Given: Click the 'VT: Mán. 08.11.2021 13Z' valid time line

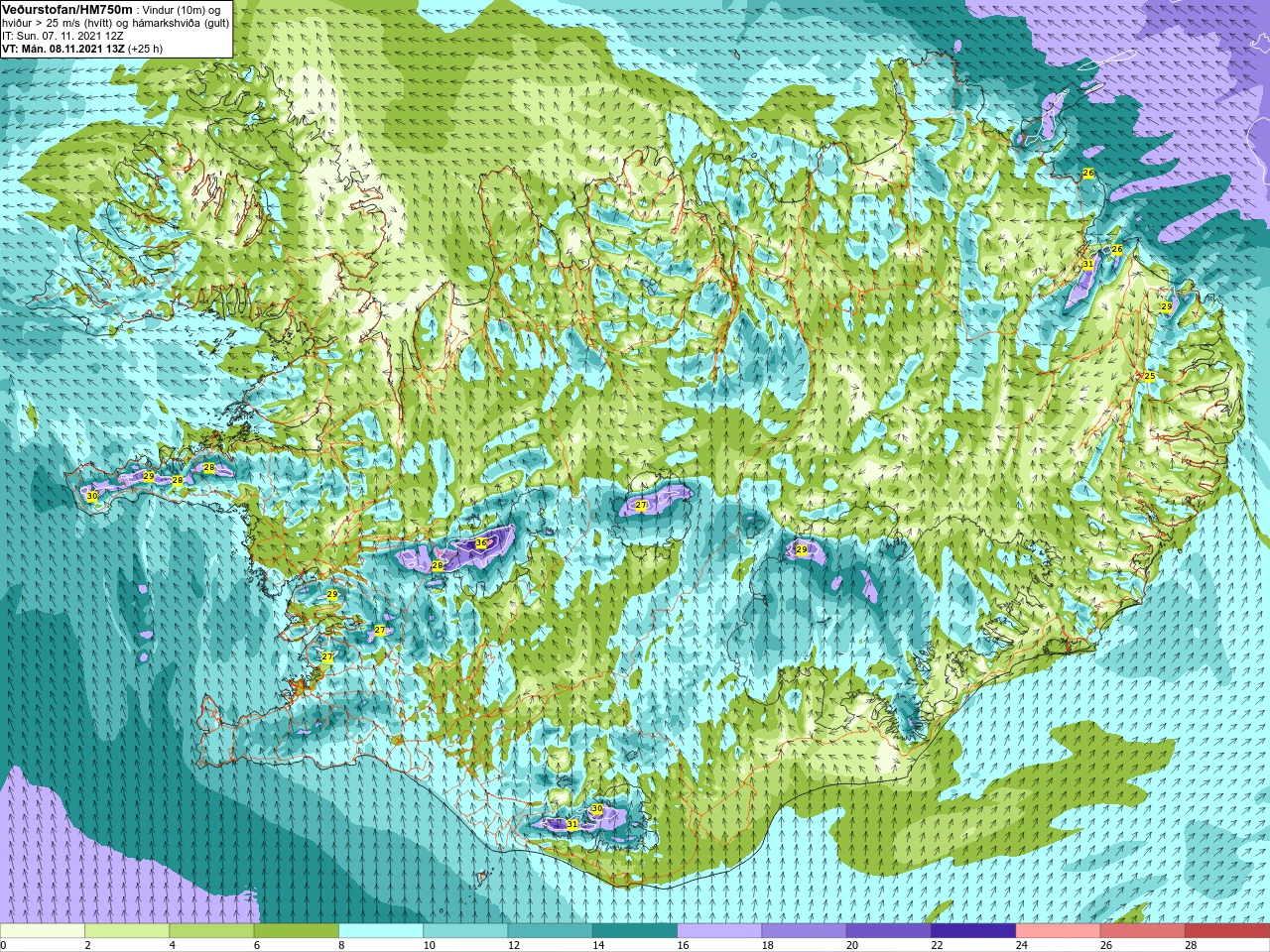Looking at the screenshot, I should [82, 49].
